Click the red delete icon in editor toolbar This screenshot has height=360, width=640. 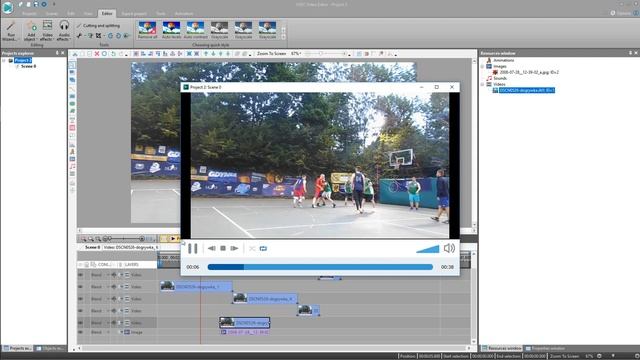[x=97, y=54]
